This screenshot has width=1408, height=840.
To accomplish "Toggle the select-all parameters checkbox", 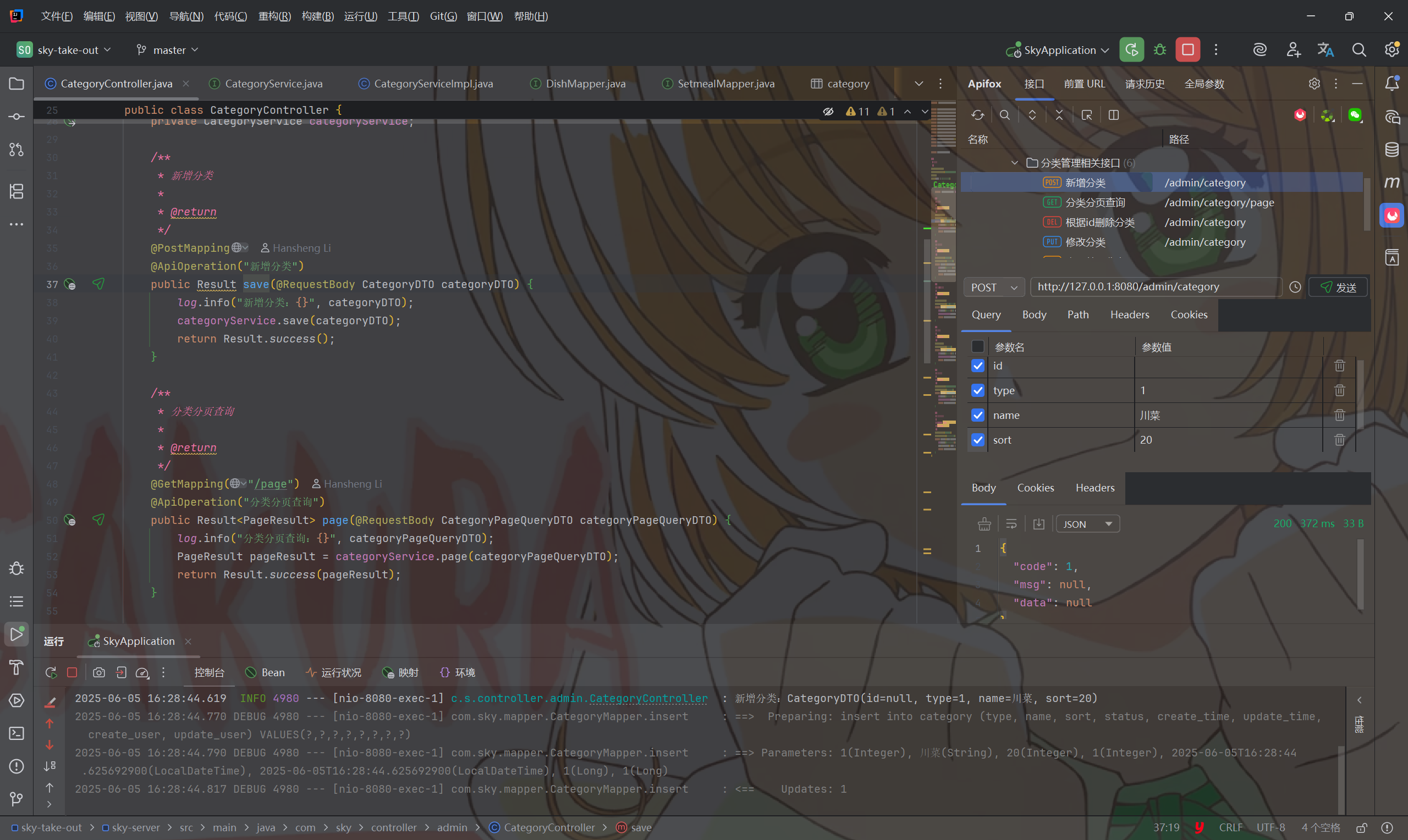I will pyautogui.click(x=978, y=346).
